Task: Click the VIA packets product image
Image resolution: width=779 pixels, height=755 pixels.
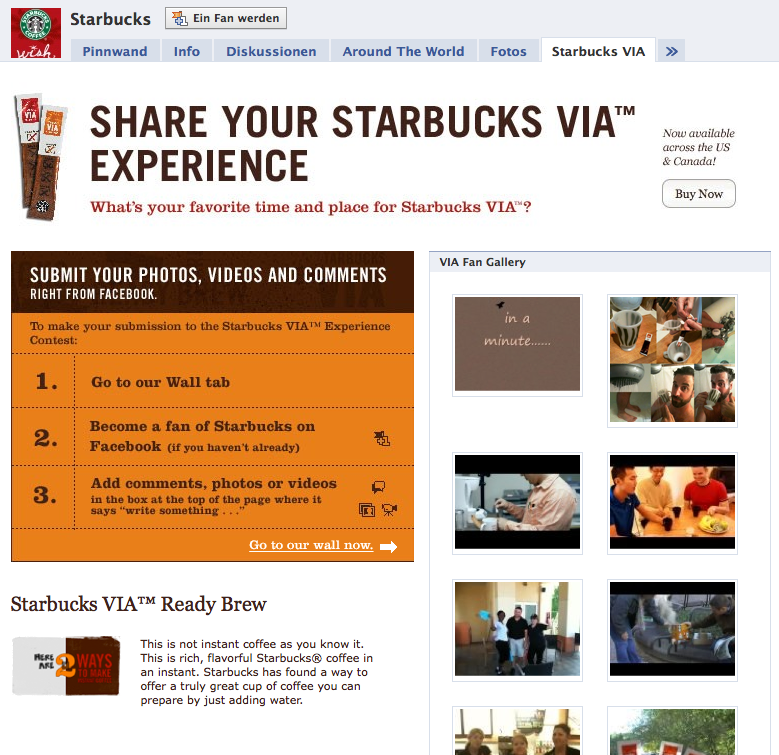Action: tap(40, 157)
